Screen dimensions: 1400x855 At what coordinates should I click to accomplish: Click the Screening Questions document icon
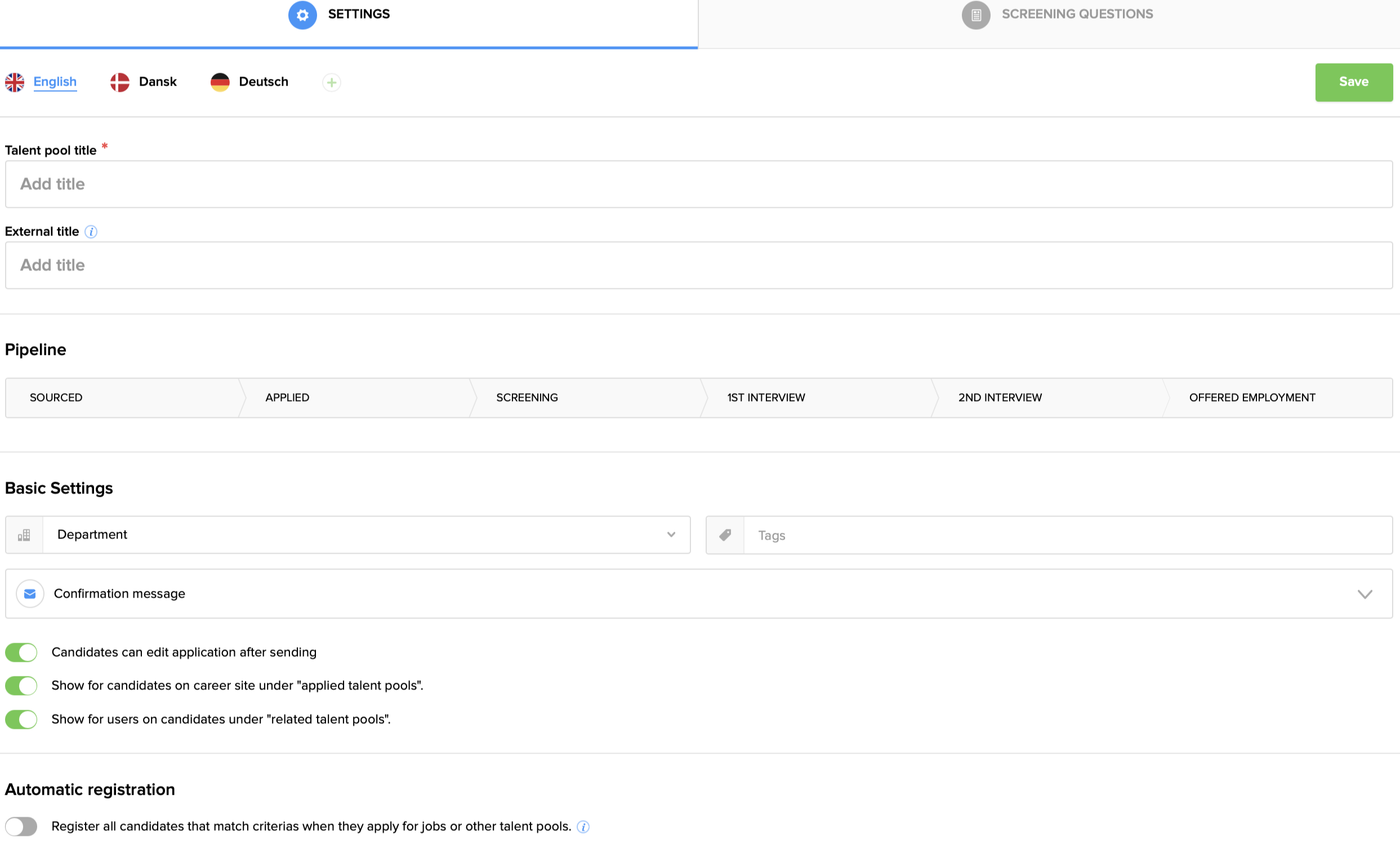[x=975, y=15]
